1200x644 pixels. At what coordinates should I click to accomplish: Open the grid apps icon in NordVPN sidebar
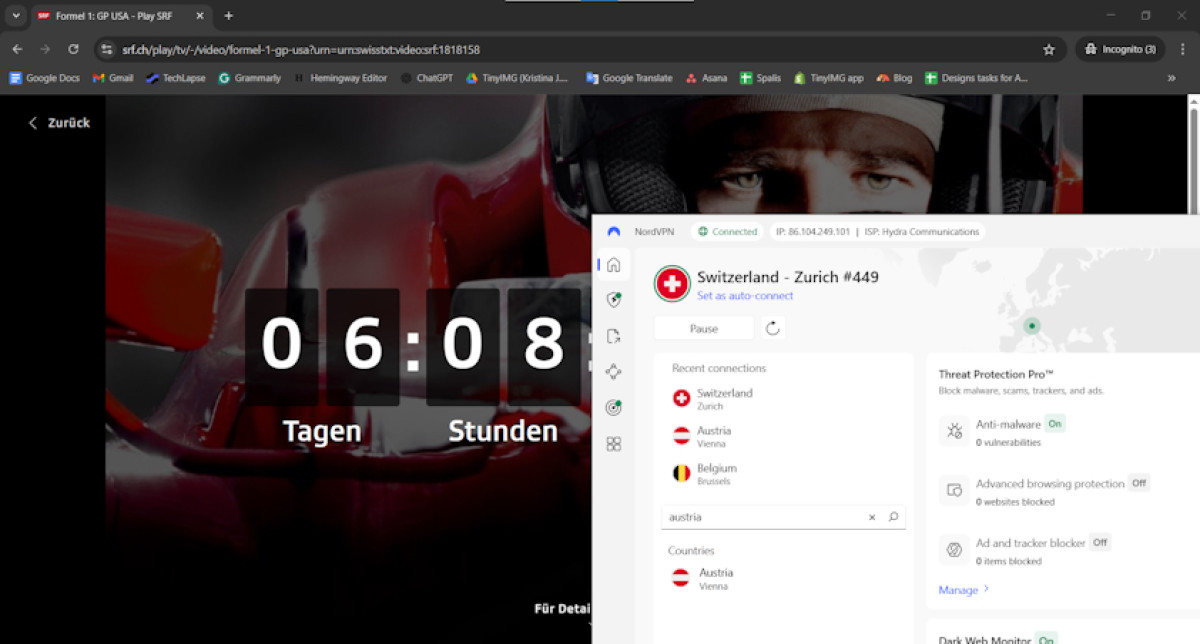tap(613, 443)
